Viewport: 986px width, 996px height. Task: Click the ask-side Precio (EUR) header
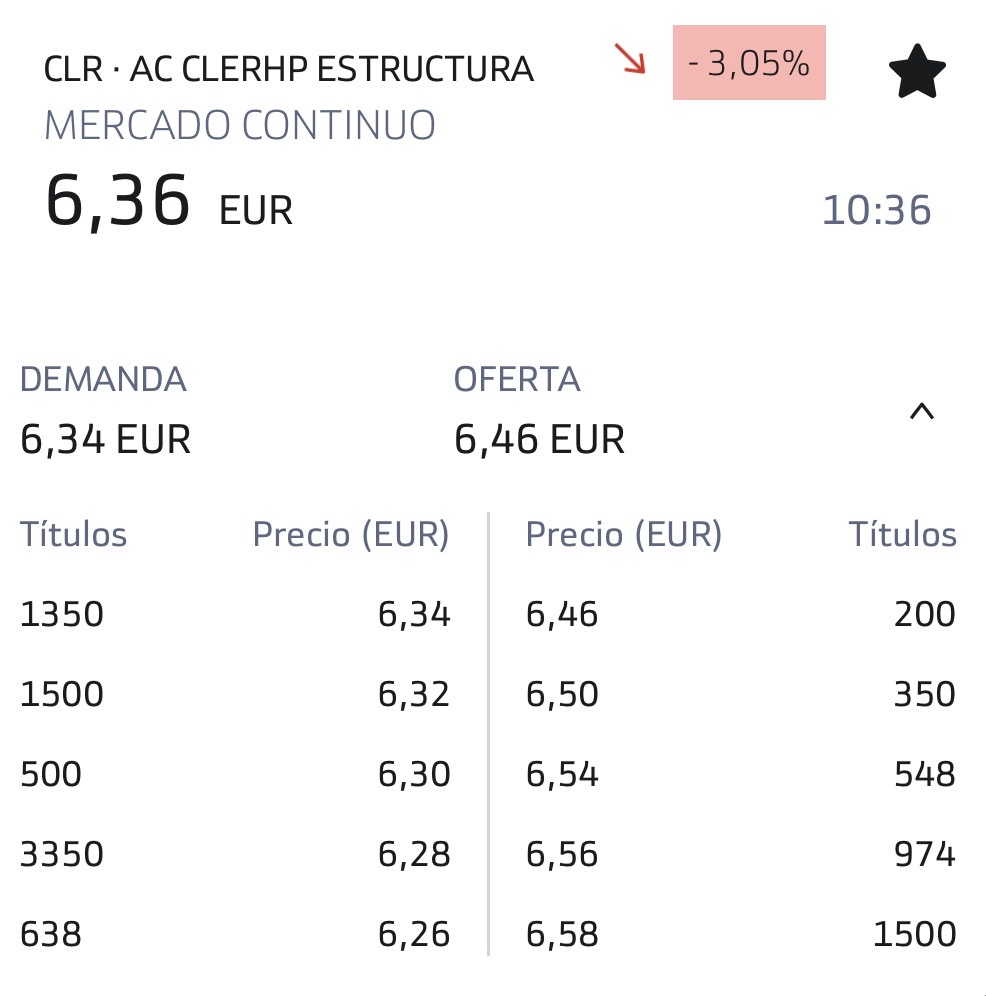[x=623, y=535]
